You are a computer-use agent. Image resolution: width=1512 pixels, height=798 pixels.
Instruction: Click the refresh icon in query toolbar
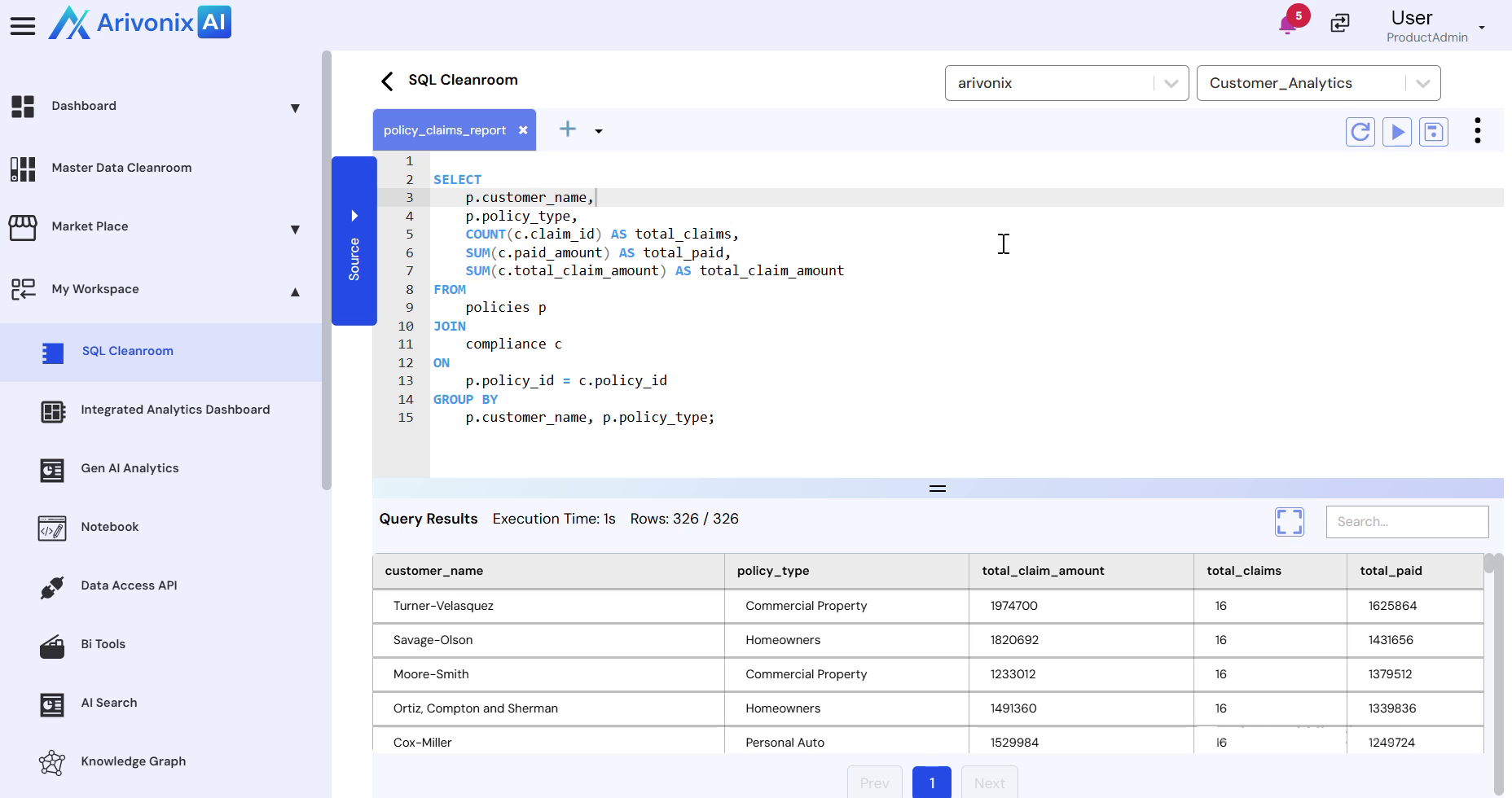(1360, 132)
